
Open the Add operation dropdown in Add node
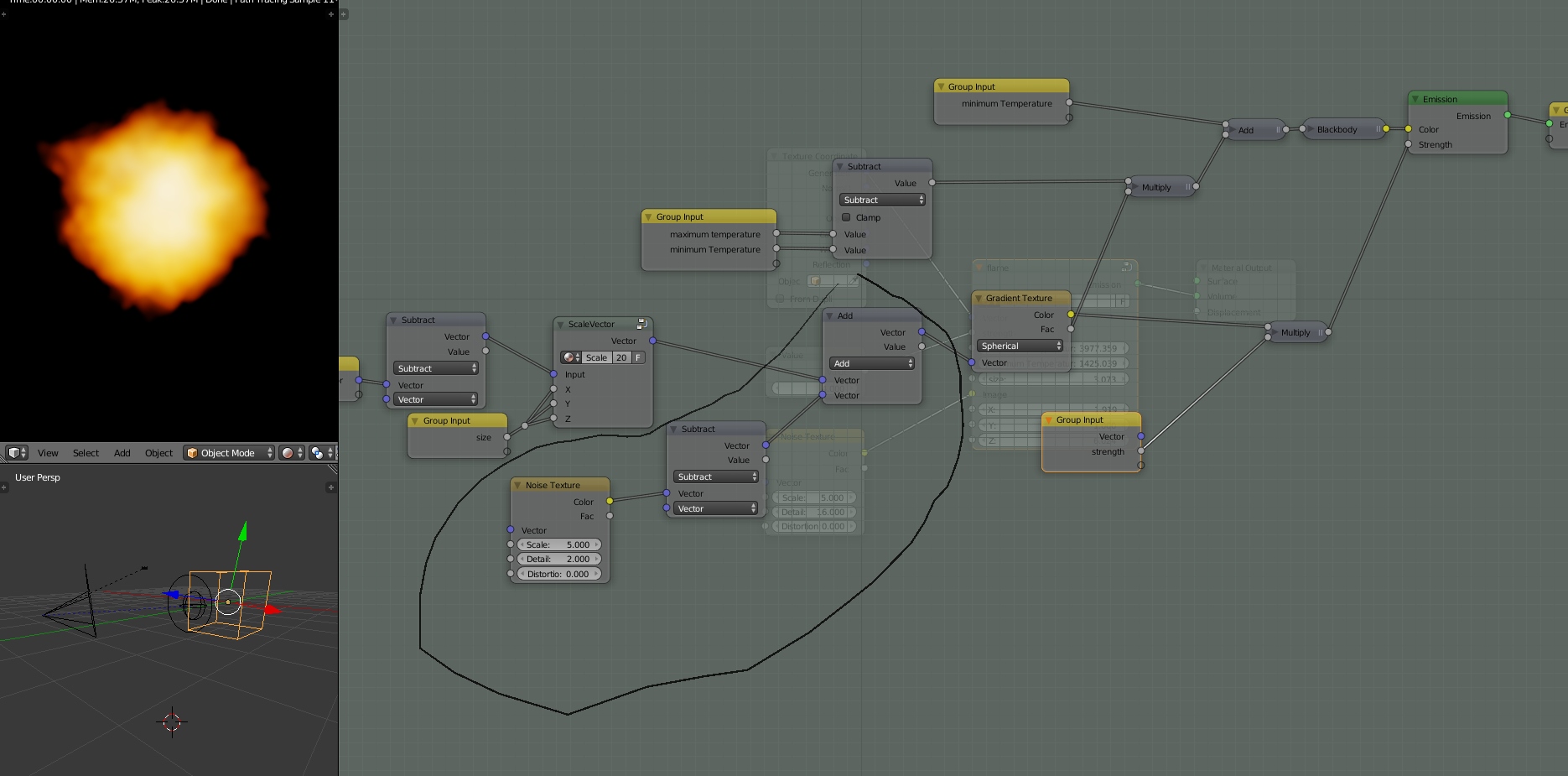click(x=872, y=363)
